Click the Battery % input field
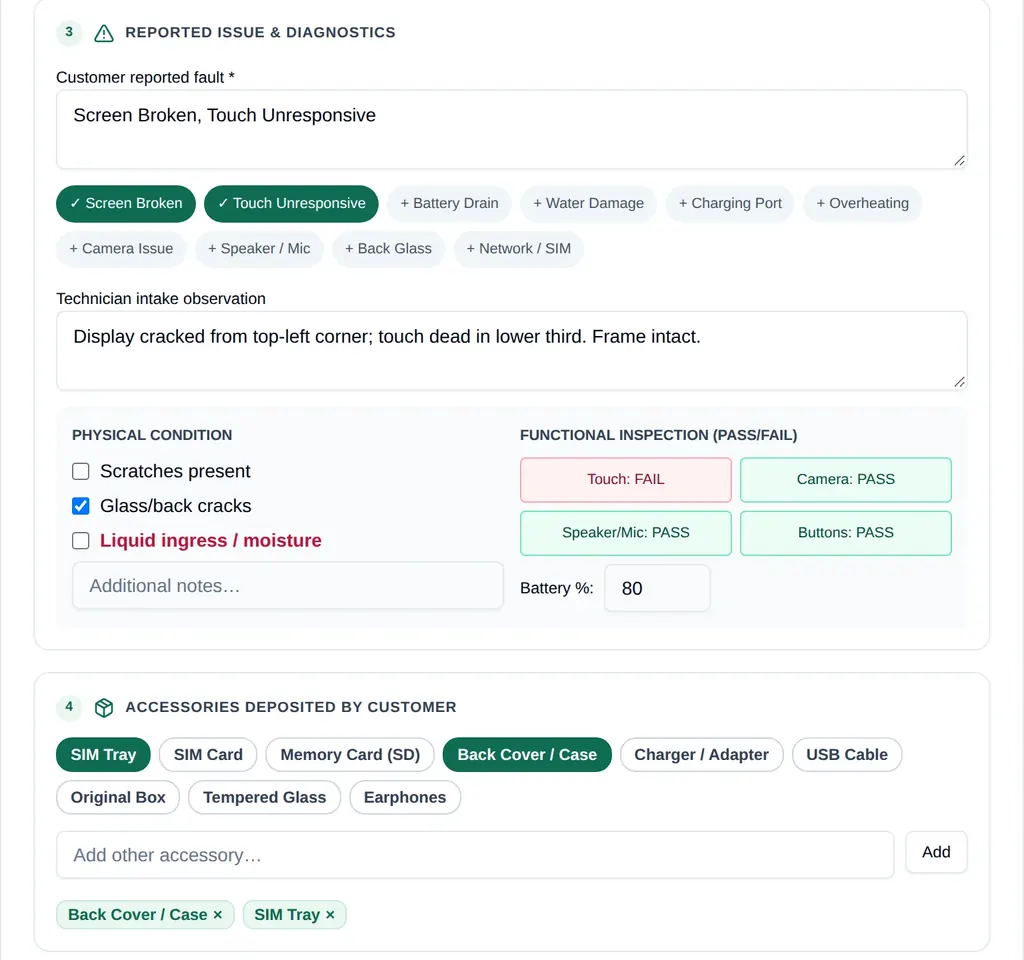This screenshot has width=1024, height=960. [657, 588]
